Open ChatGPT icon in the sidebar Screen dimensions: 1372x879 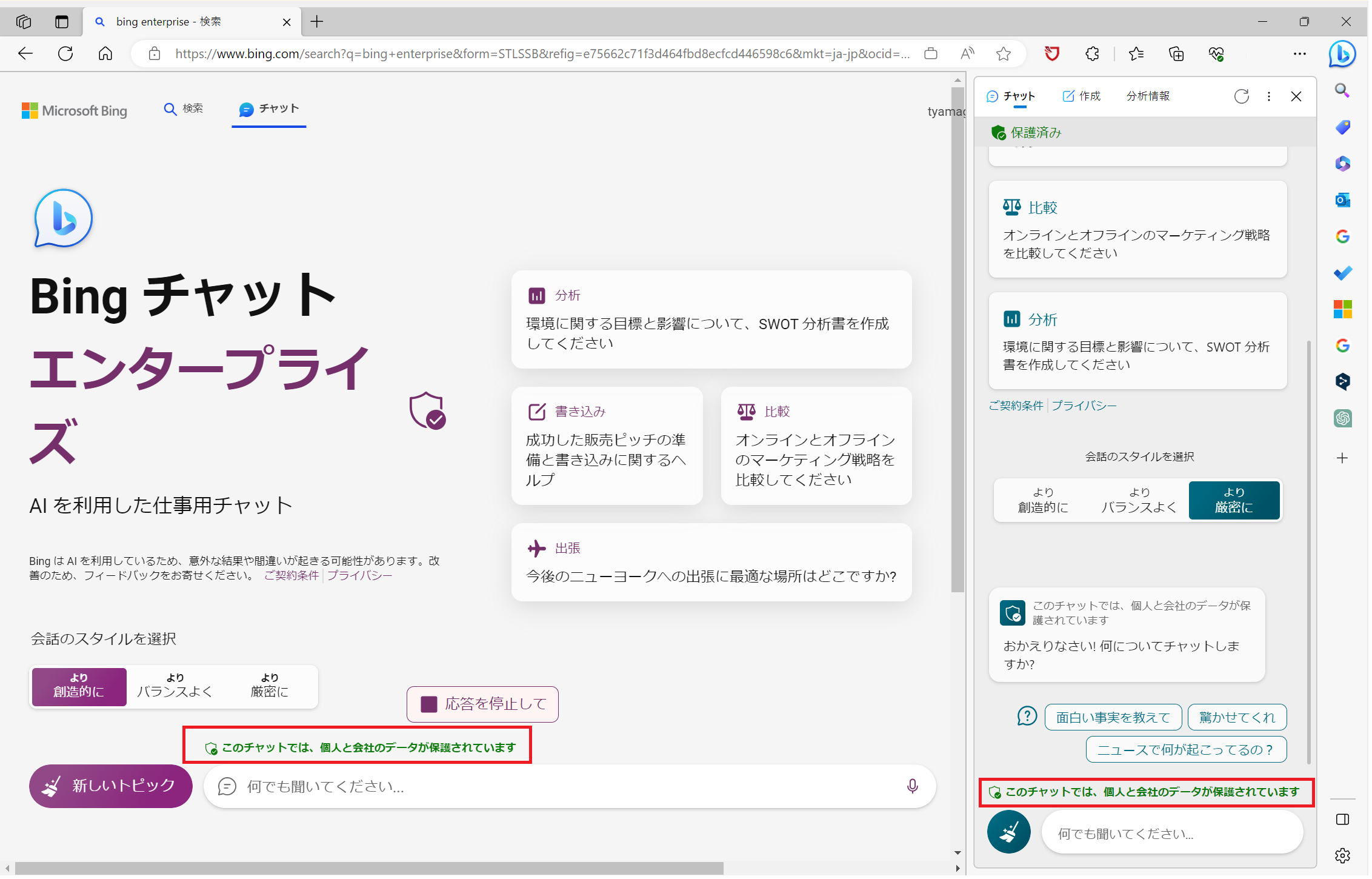point(1342,418)
